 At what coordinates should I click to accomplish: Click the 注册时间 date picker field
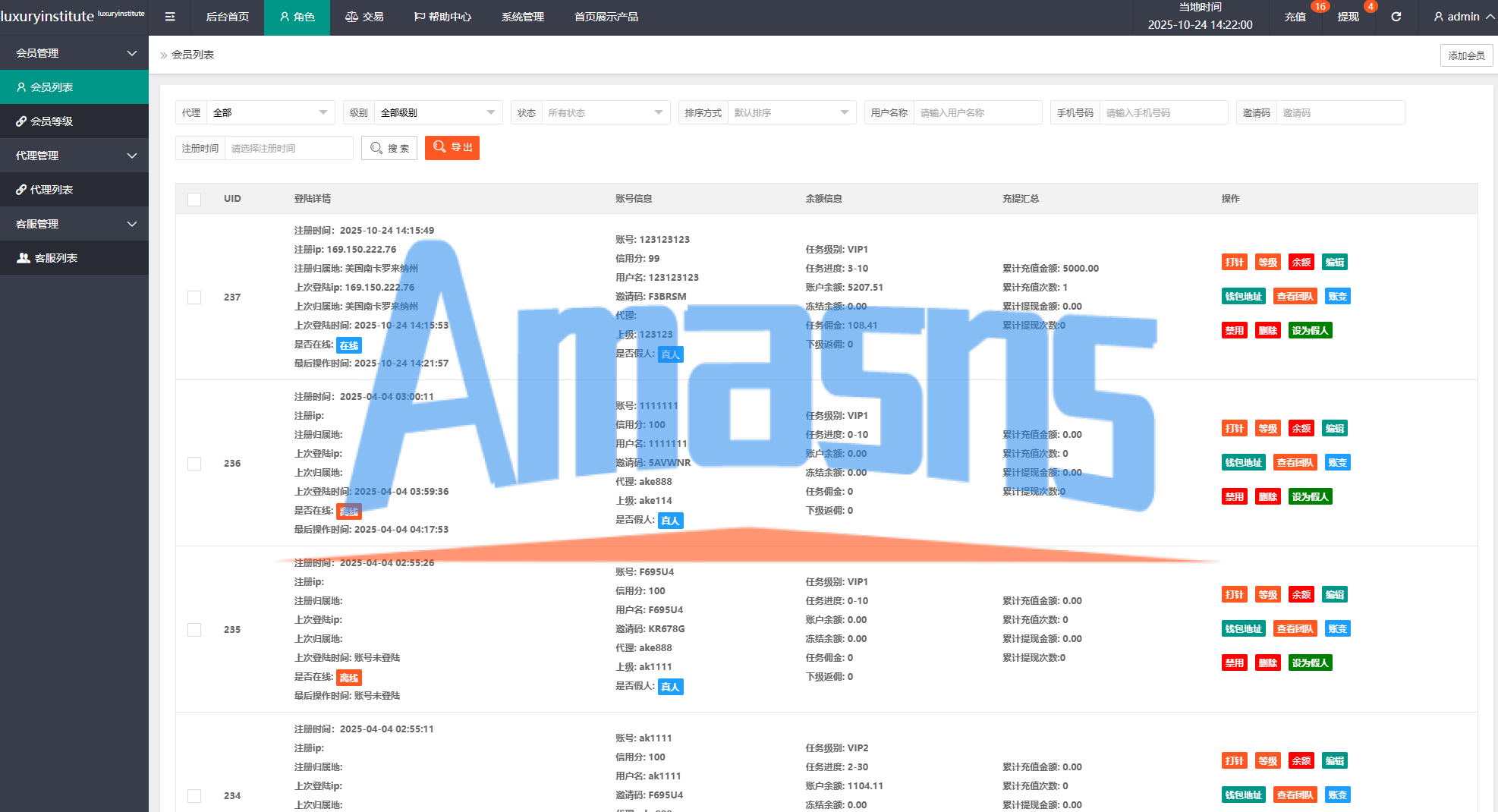288,149
